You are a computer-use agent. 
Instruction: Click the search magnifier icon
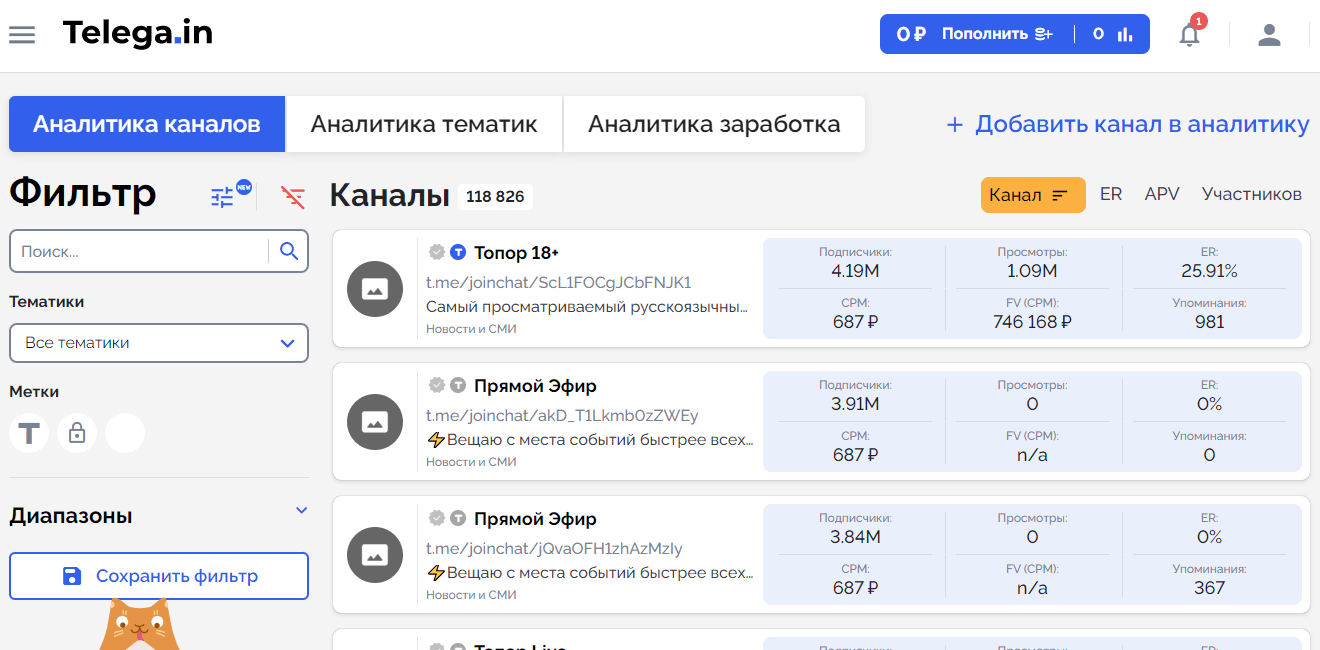(x=288, y=251)
